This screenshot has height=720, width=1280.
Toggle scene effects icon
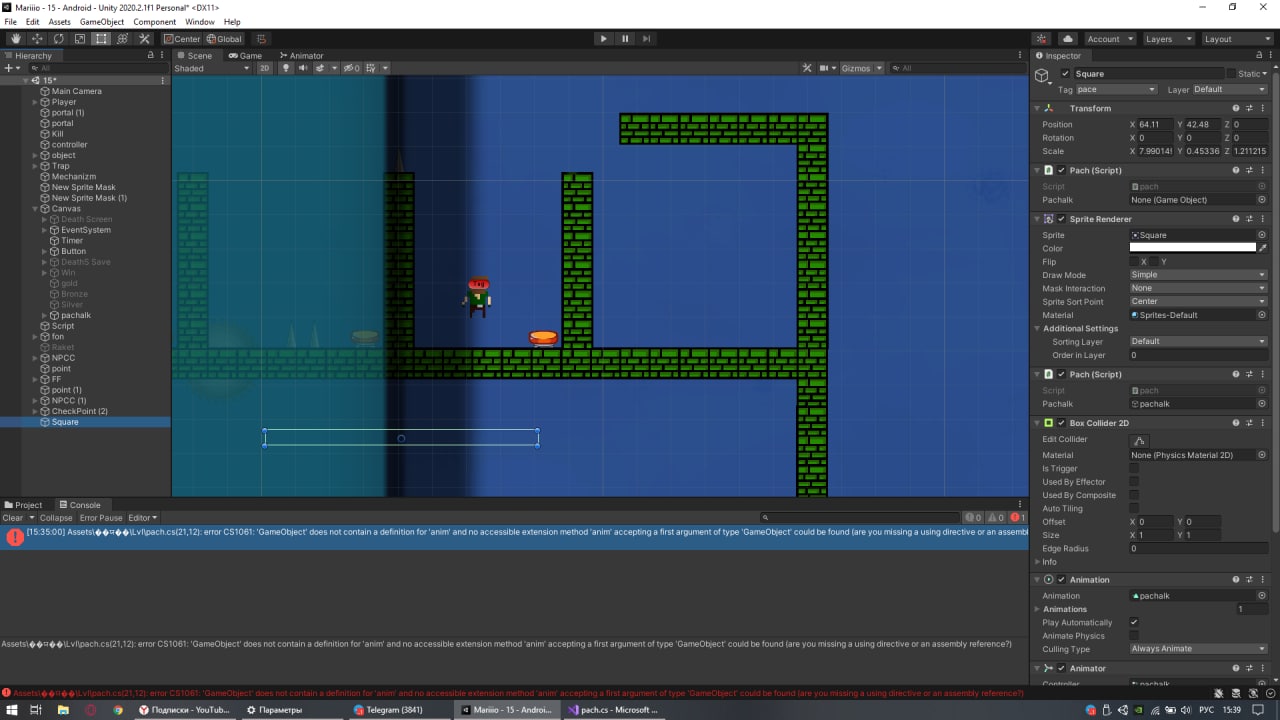pos(322,68)
